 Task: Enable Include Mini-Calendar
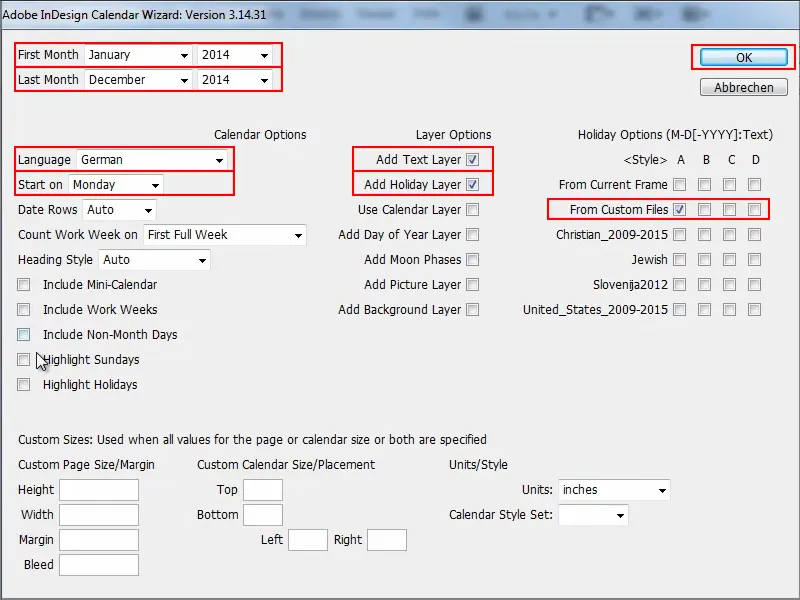pyautogui.click(x=23, y=285)
